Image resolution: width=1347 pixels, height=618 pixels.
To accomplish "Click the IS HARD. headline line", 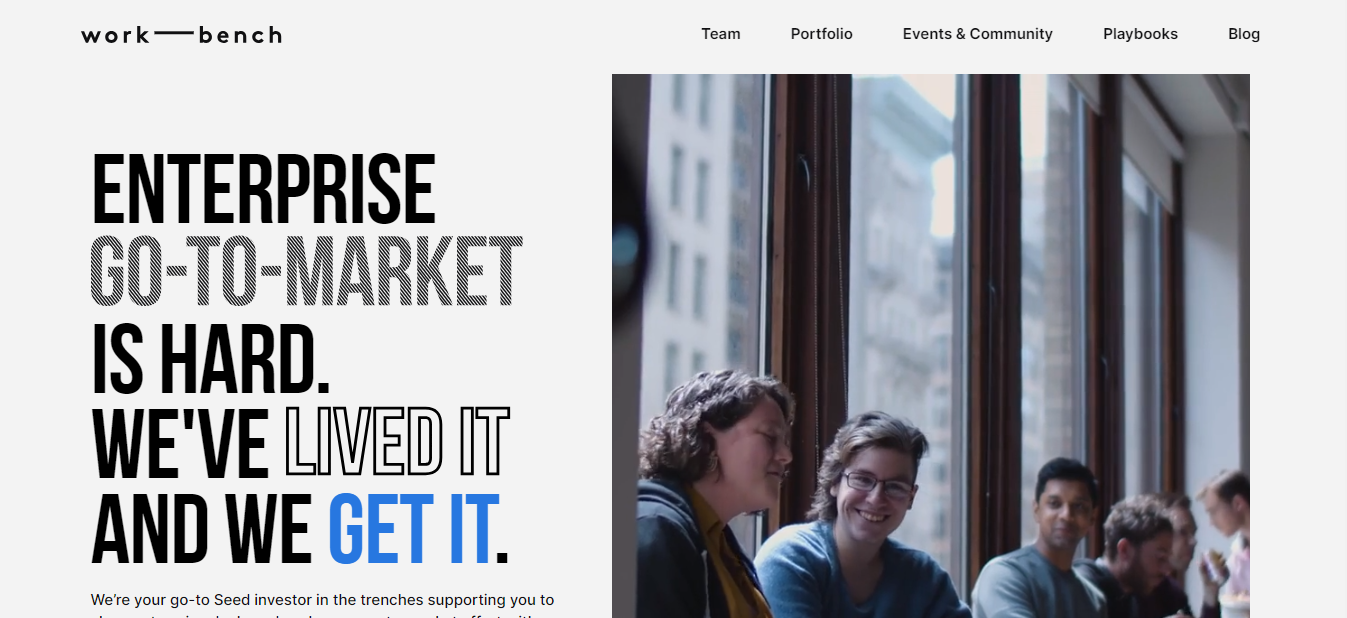I will tap(211, 359).
